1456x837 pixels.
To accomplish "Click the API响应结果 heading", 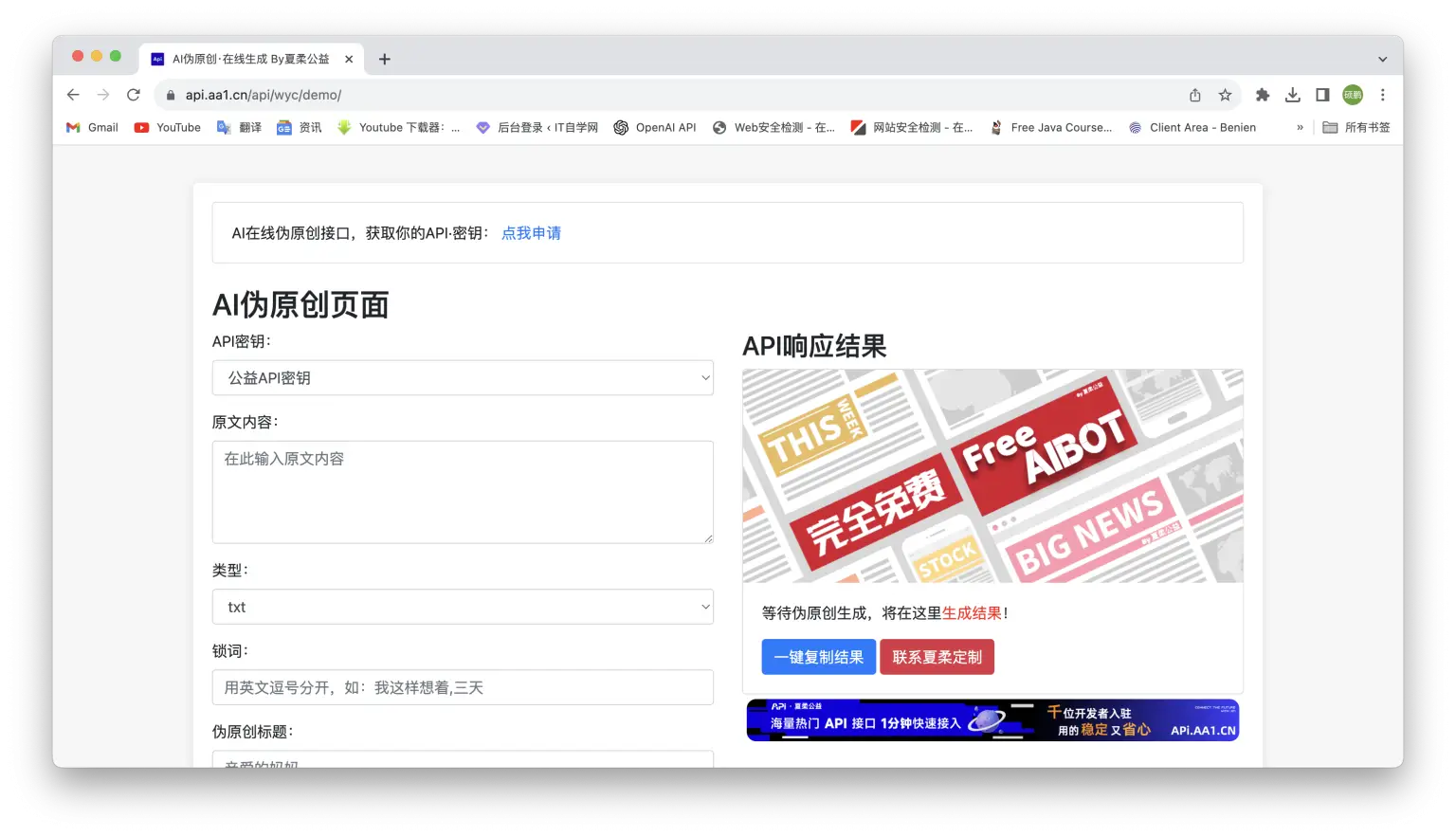I will [x=814, y=346].
